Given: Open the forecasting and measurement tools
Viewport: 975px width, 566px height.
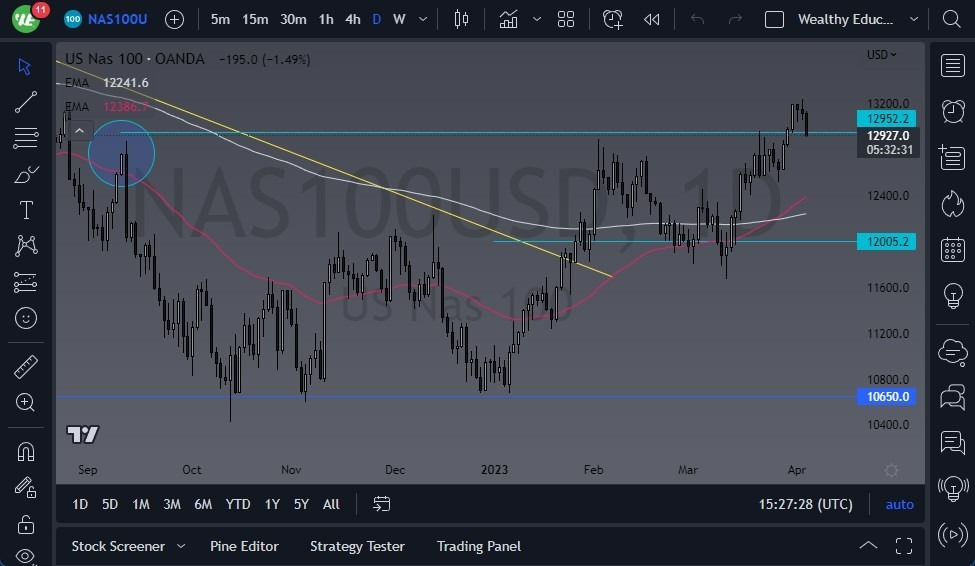Looking at the screenshot, I should click(25, 282).
